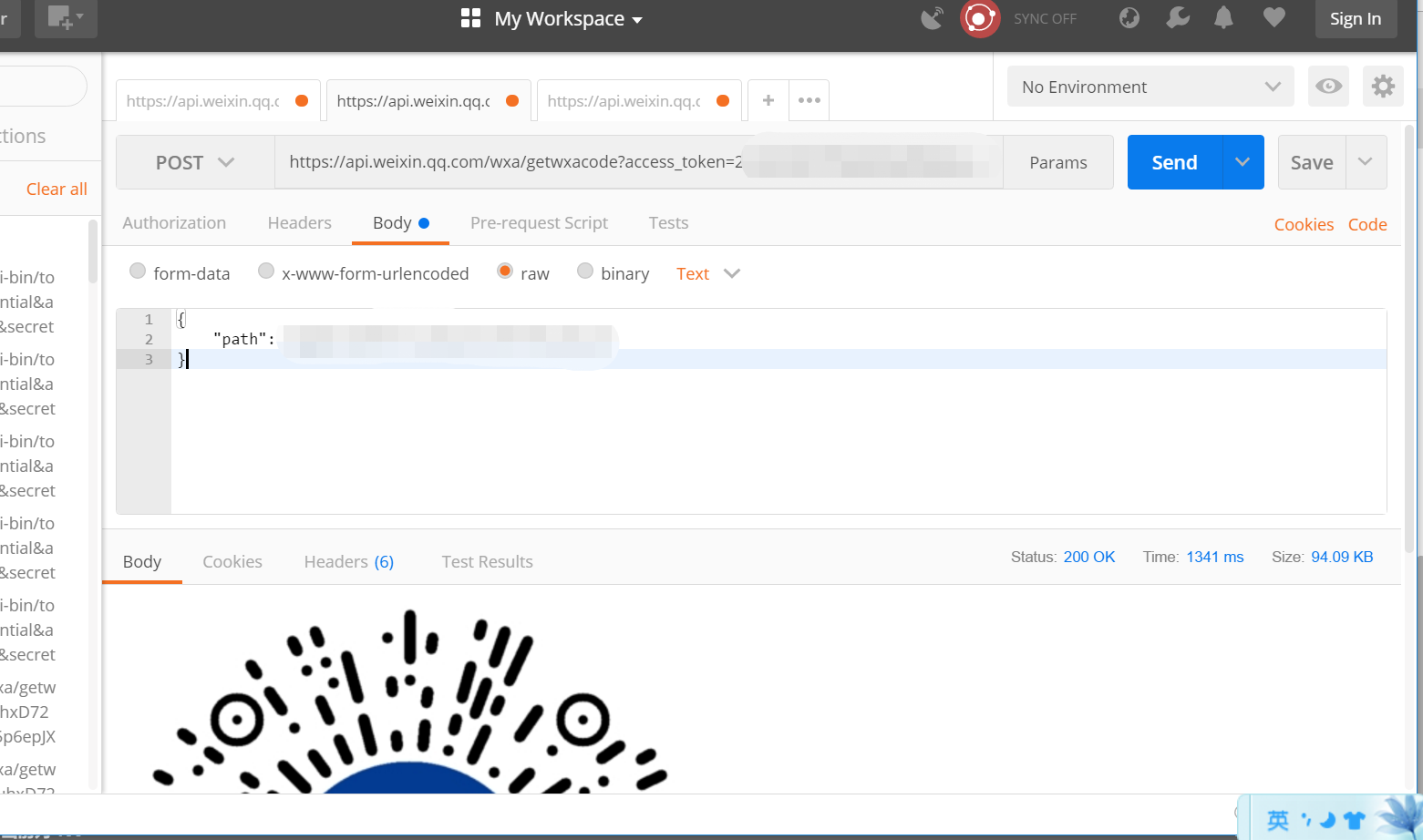Image resolution: width=1423 pixels, height=840 pixels.
Task: Expand the My Workspace dropdown
Action: coord(636,20)
